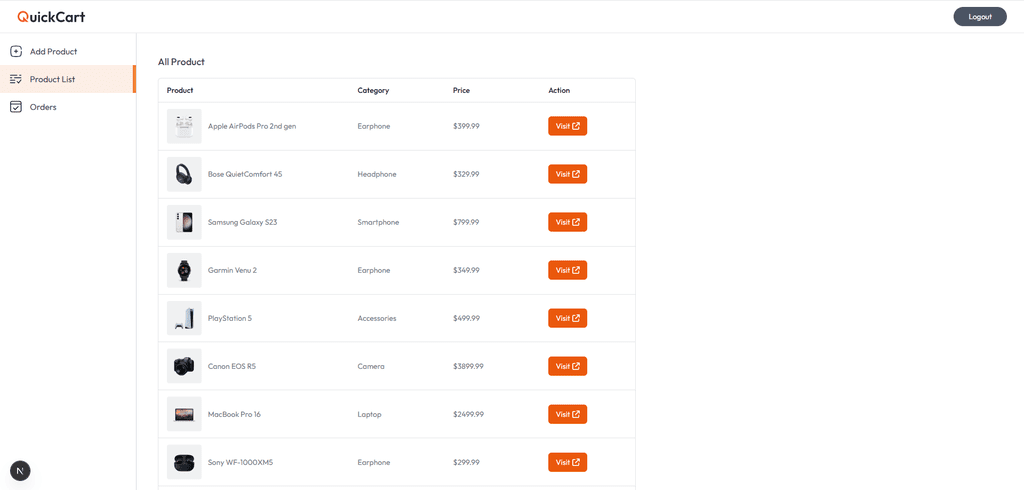Select Product List in the sidebar
This screenshot has height=490, width=1024.
pos(68,79)
